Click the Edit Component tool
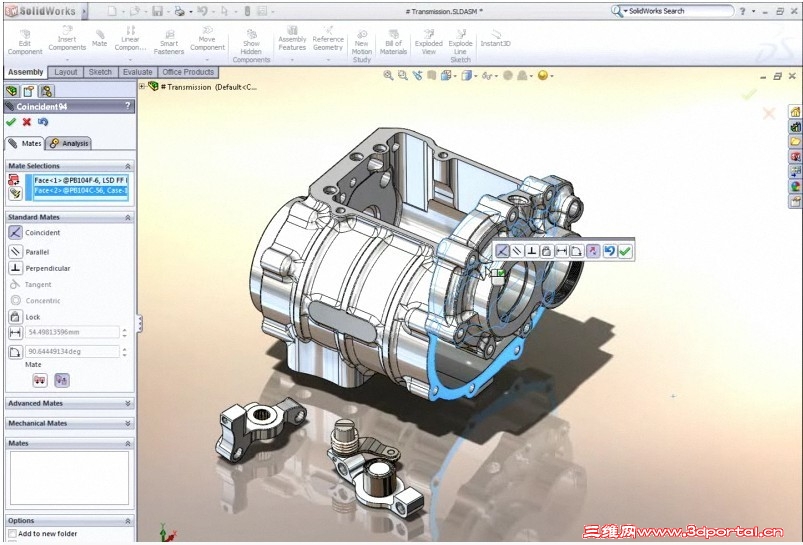Viewport: 803px width, 545px height. click(25, 43)
